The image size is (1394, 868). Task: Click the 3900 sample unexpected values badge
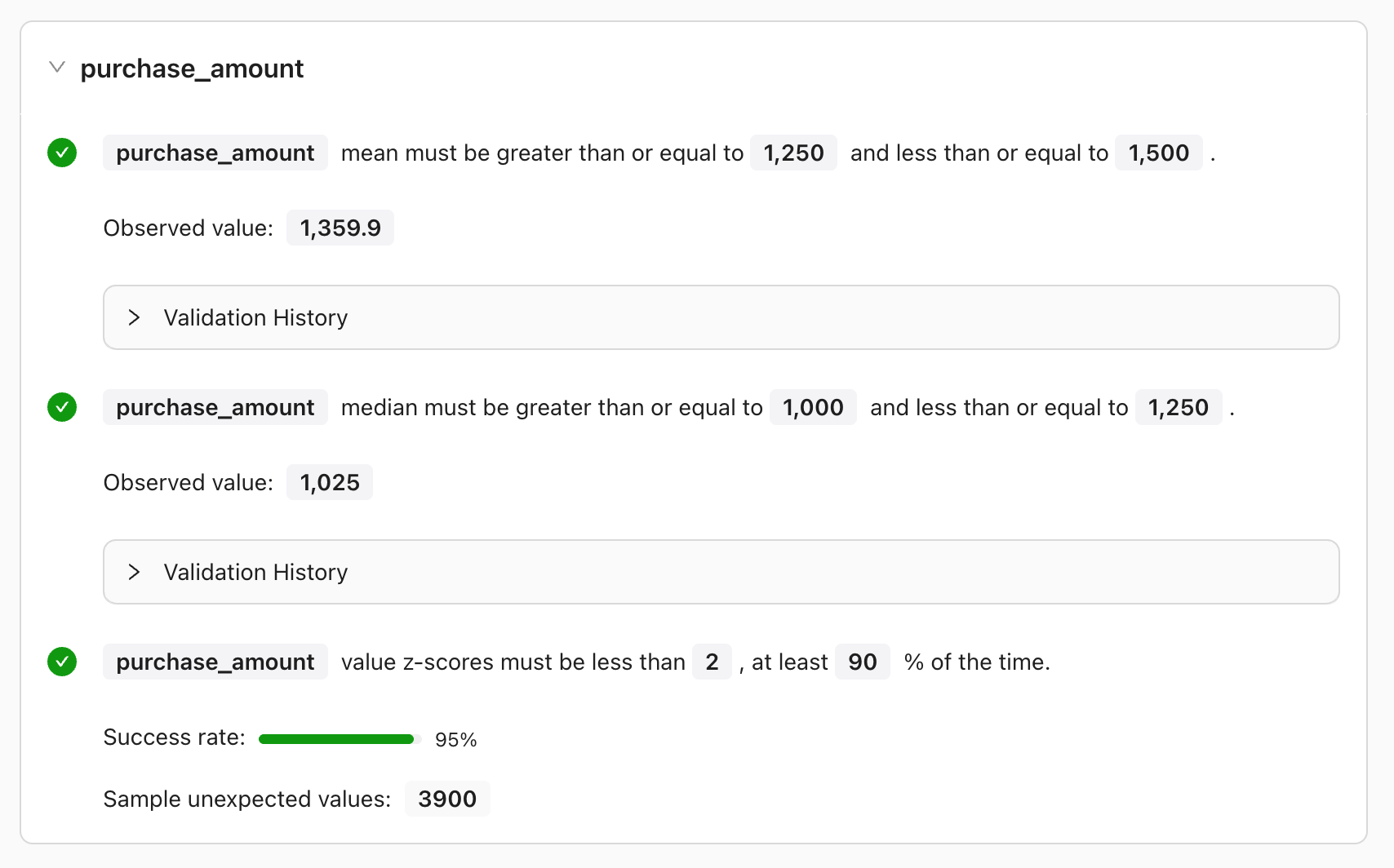447,799
